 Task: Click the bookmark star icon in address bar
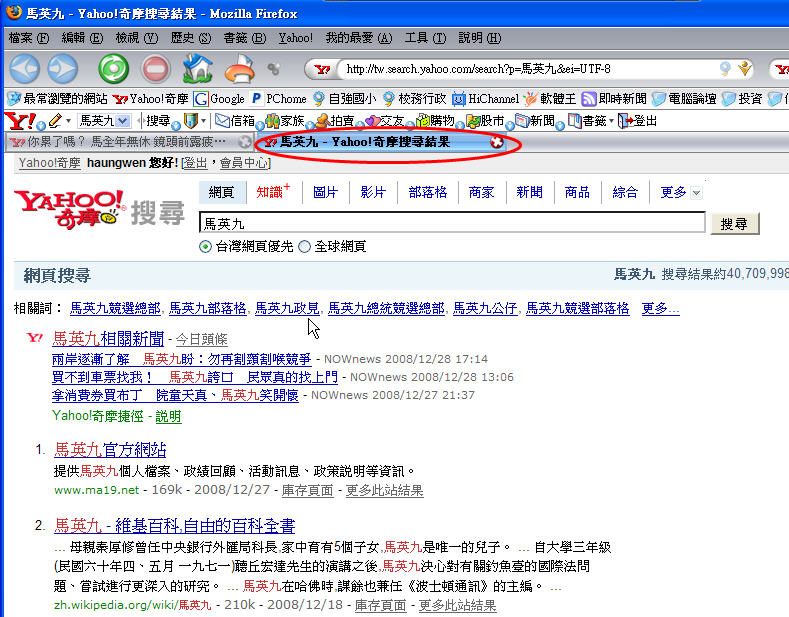[745, 68]
